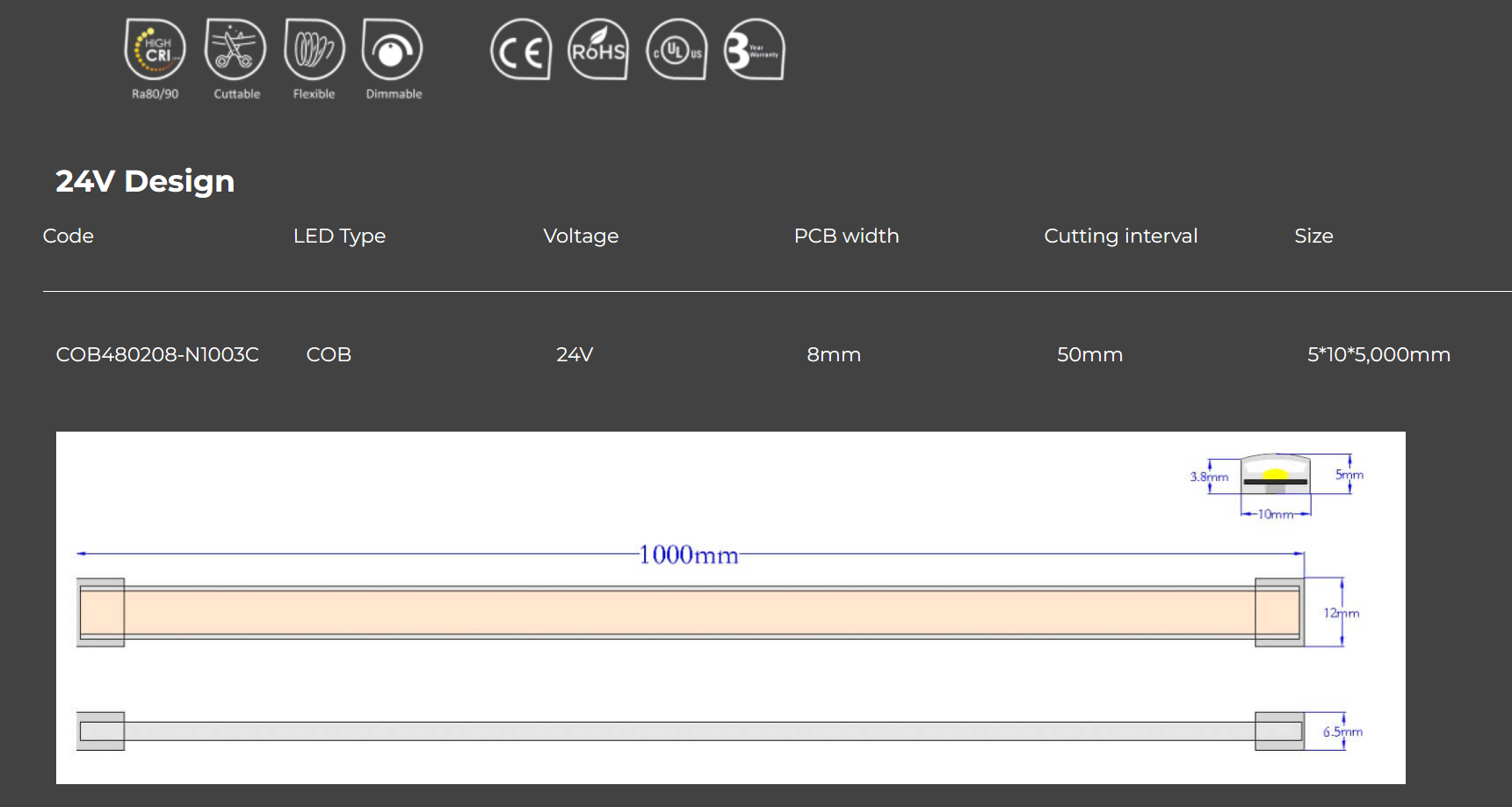Click the top-view LED strip drawing
1512x807 pixels.
tap(690, 613)
